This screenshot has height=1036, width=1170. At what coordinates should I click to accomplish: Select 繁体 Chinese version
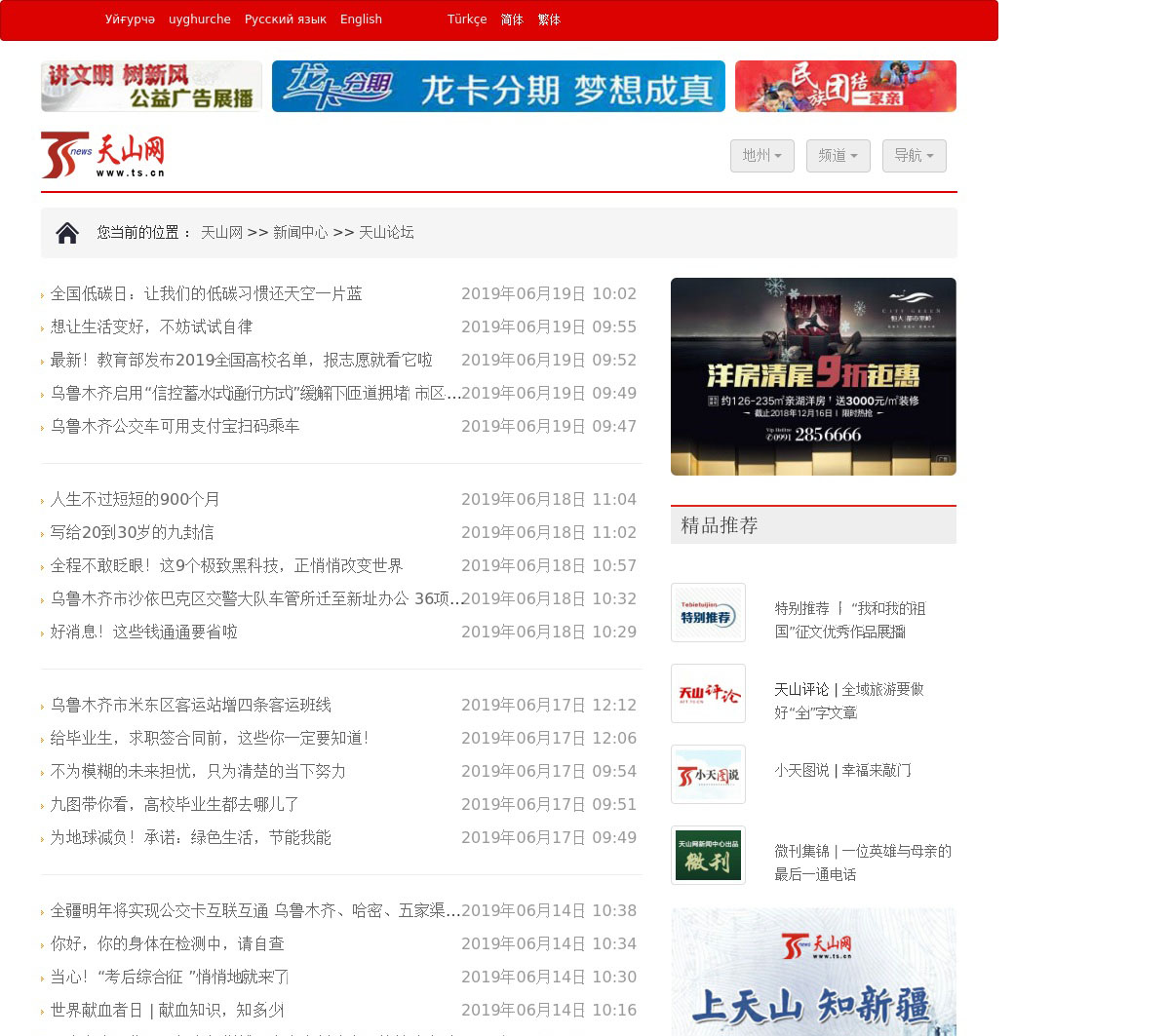pyautogui.click(x=549, y=19)
